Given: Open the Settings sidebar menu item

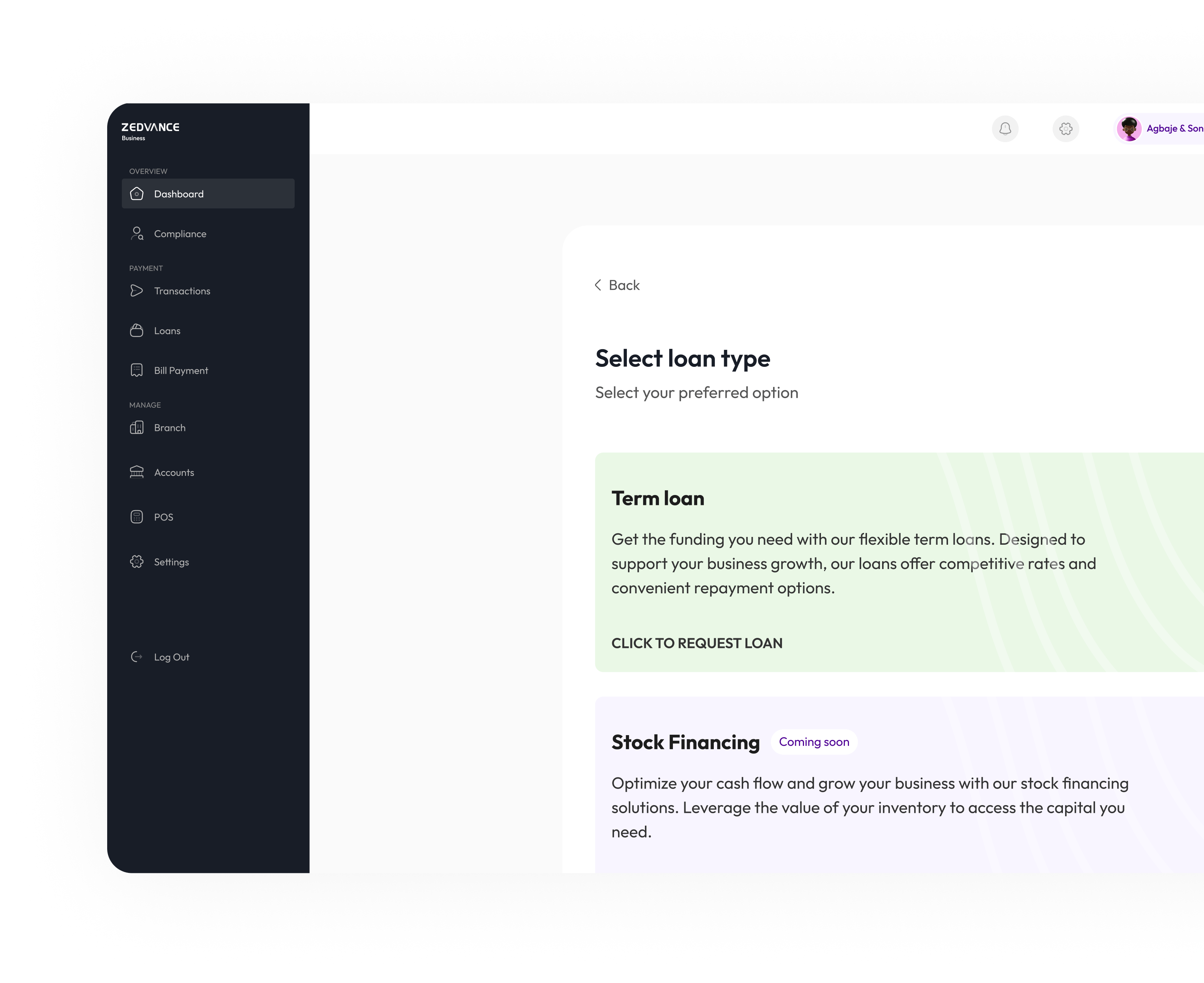Looking at the screenshot, I should [x=171, y=562].
